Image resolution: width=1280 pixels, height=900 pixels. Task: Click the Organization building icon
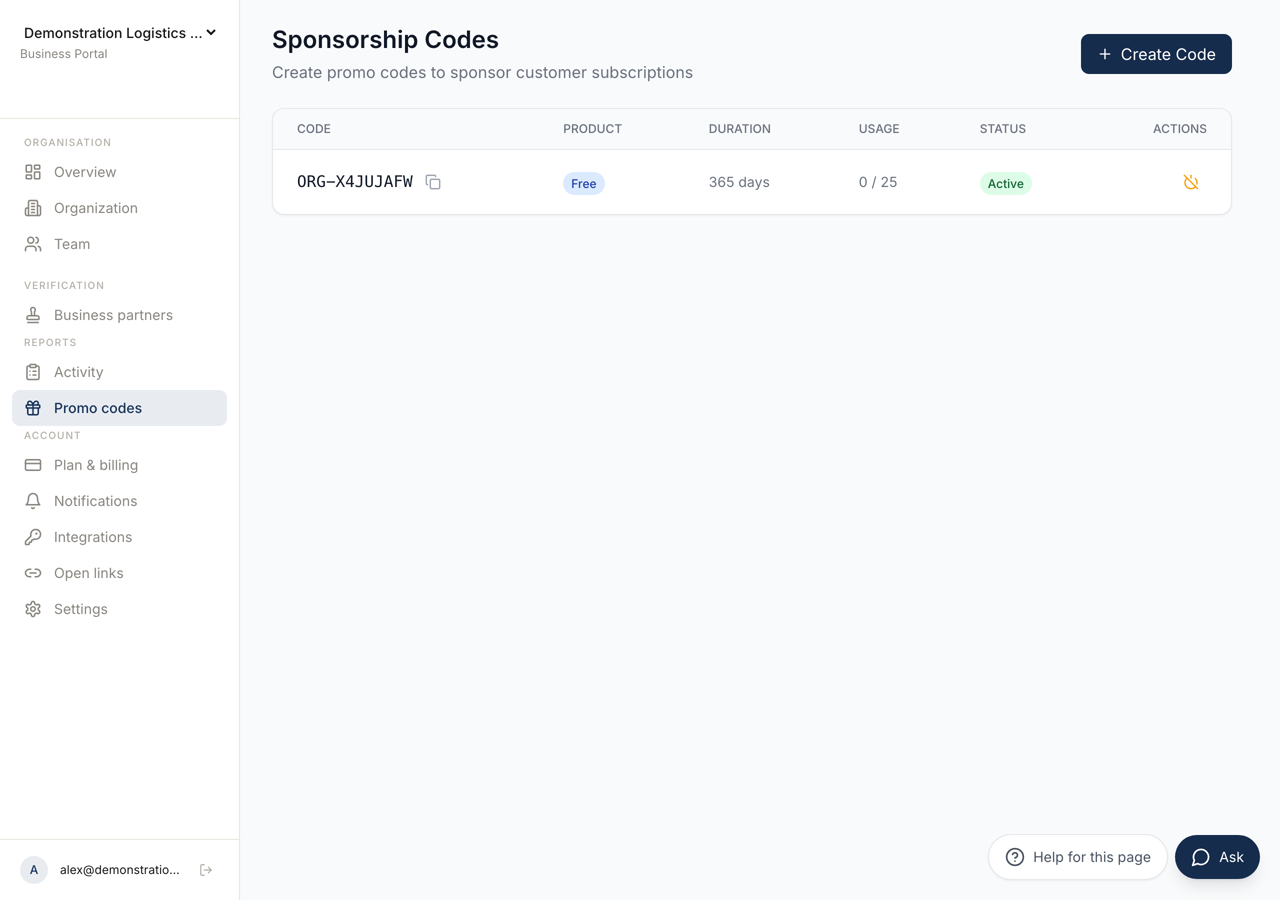(33, 208)
